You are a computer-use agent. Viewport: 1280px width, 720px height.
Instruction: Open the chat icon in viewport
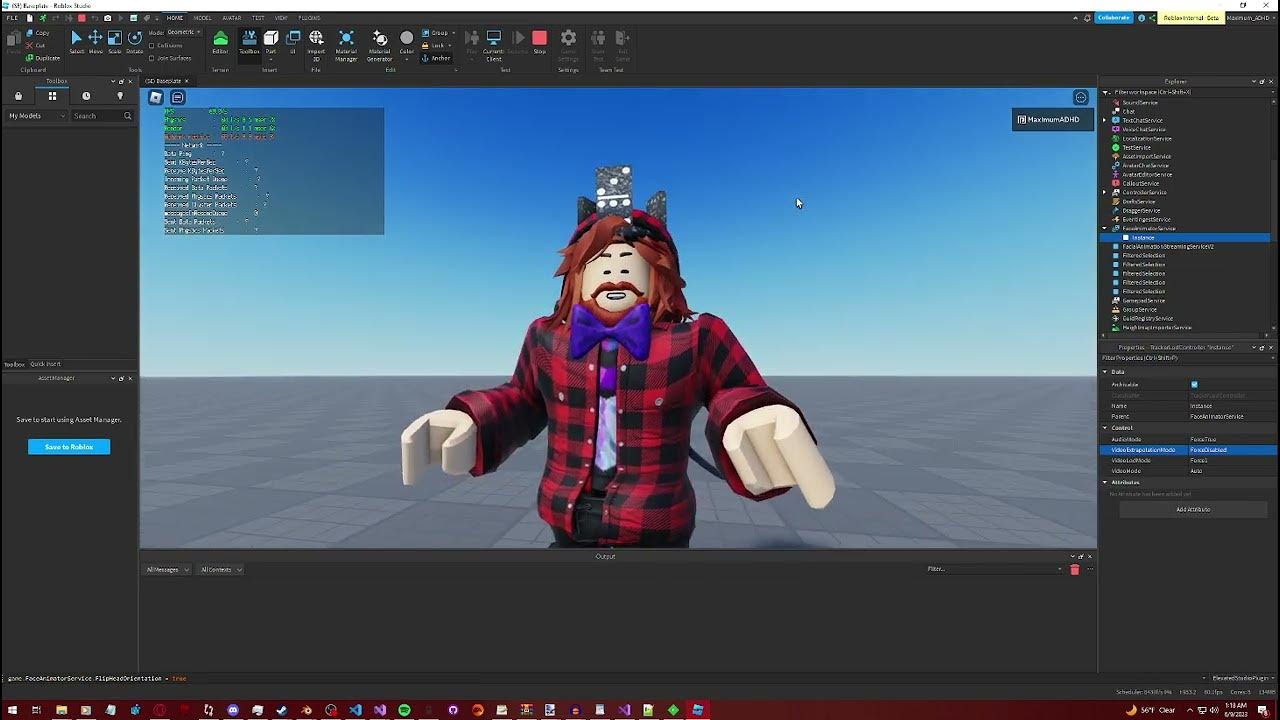pos(178,97)
